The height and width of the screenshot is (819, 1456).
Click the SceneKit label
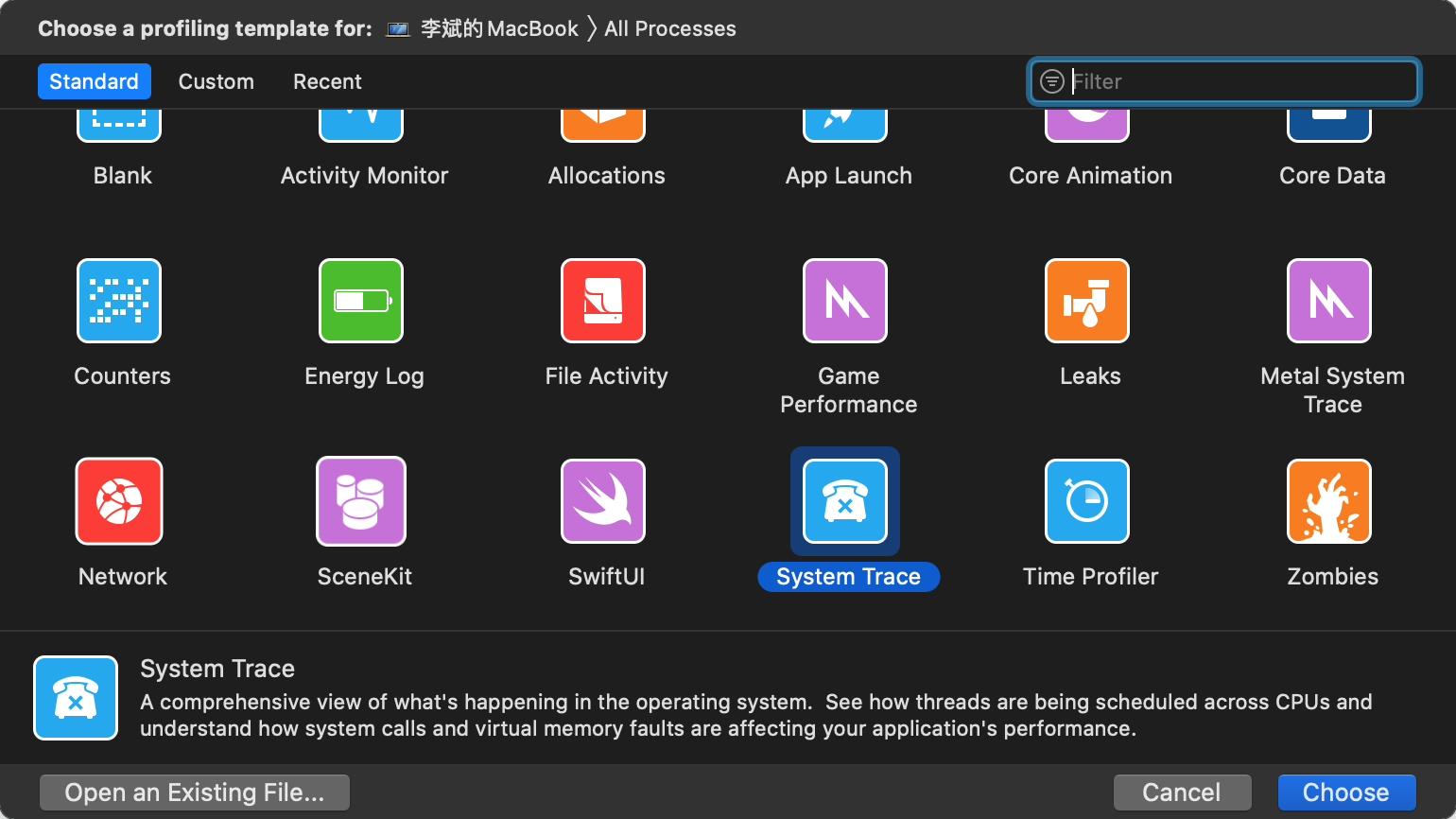[x=365, y=577]
